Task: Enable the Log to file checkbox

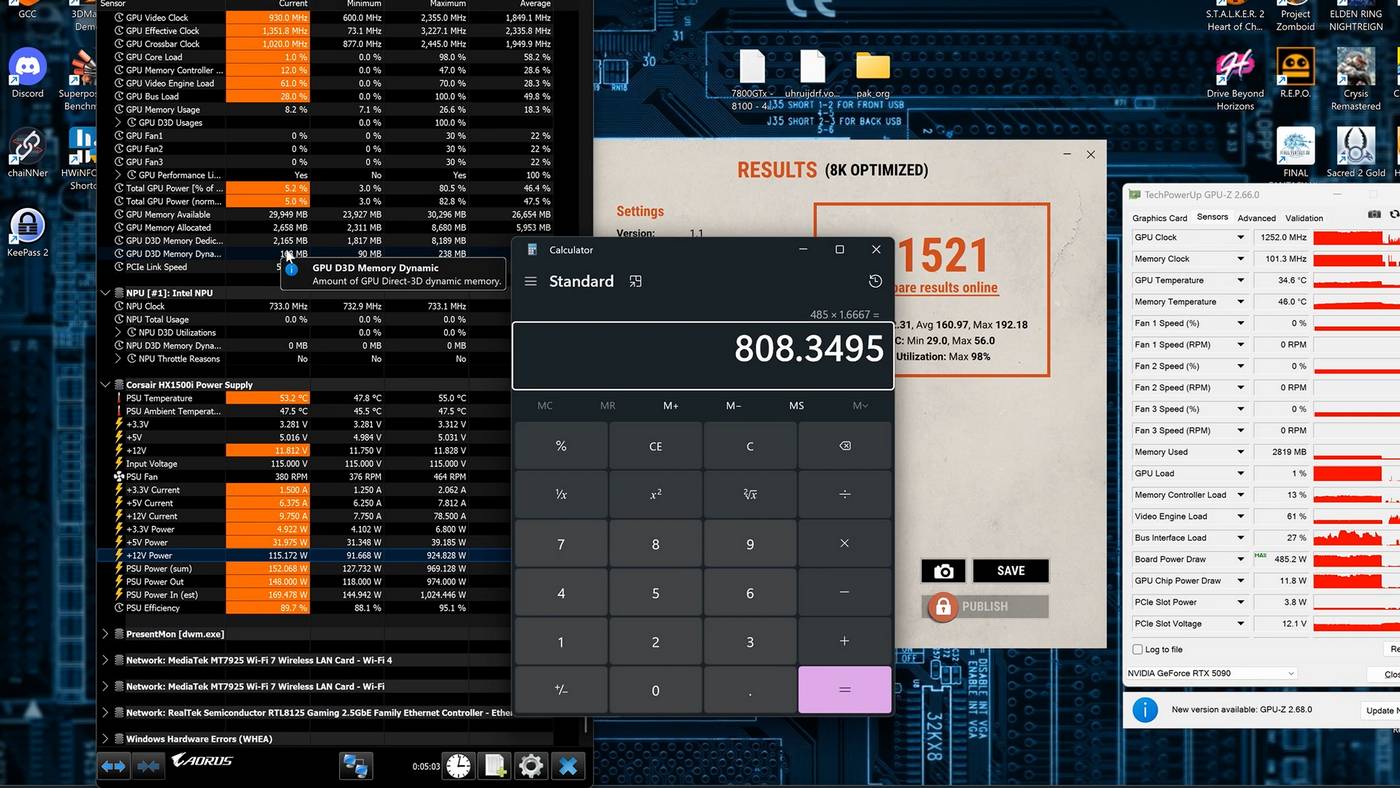Action: pos(1137,650)
